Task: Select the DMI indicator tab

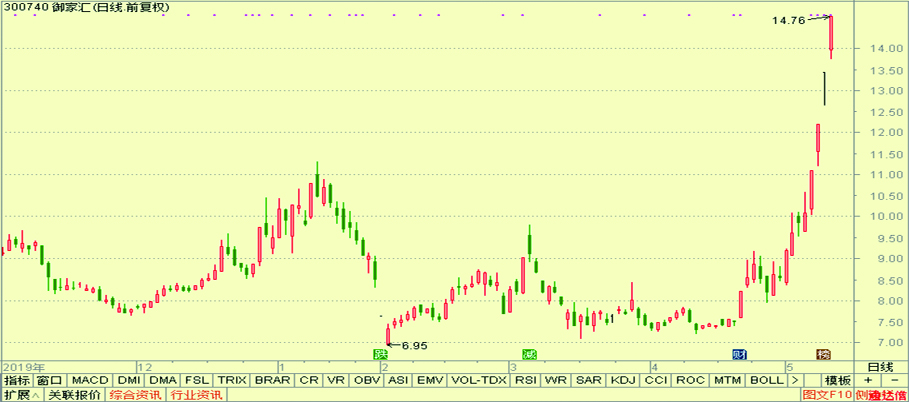Action: point(128,381)
